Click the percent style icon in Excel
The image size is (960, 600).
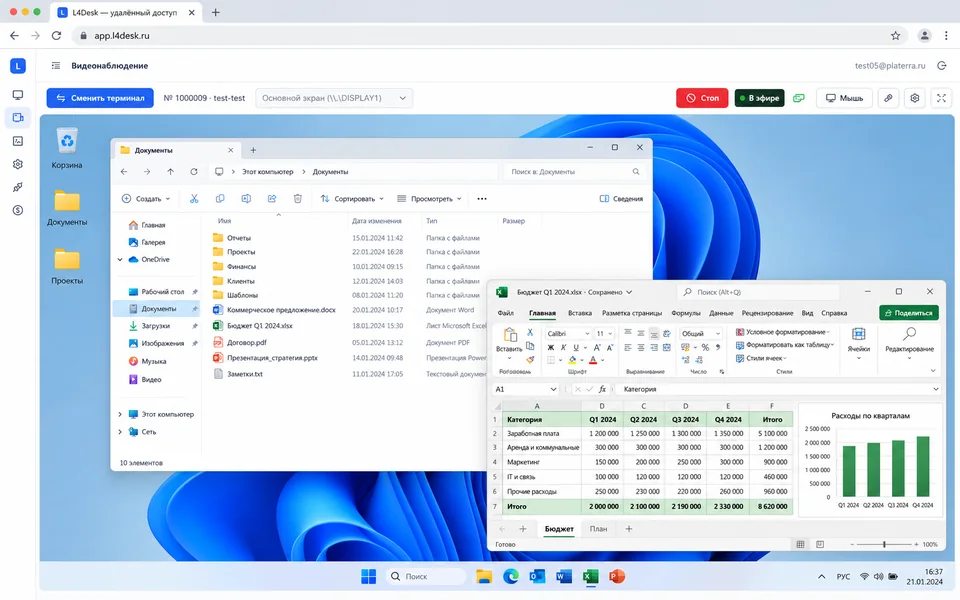click(x=705, y=347)
